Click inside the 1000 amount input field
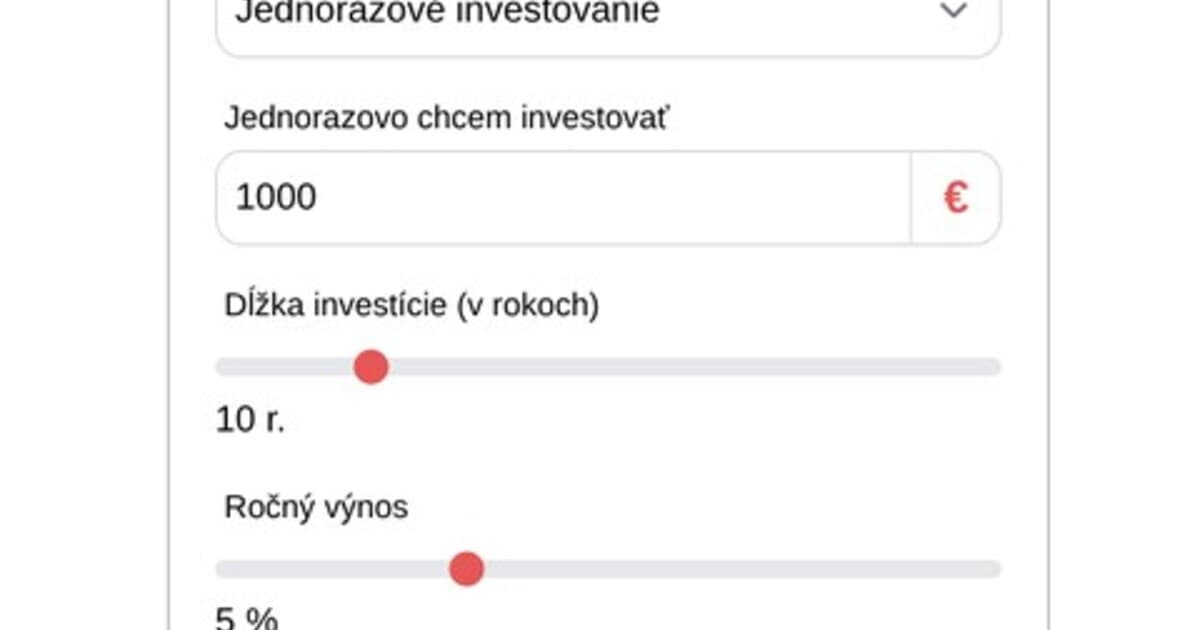Image resolution: width=1200 pixels, height=630 pixels. click(500, 197)
